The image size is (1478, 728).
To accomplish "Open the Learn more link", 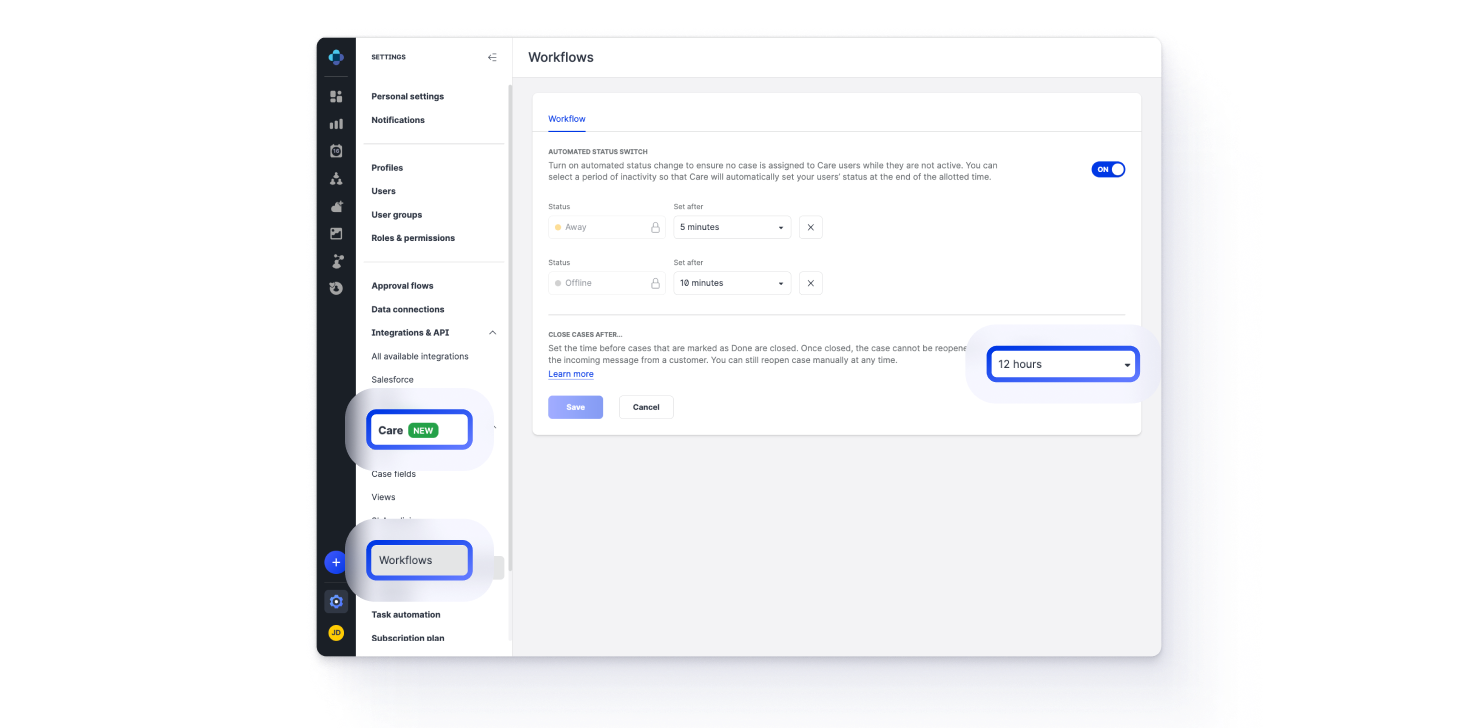I will pyautogui.click(x=570, y=374).
